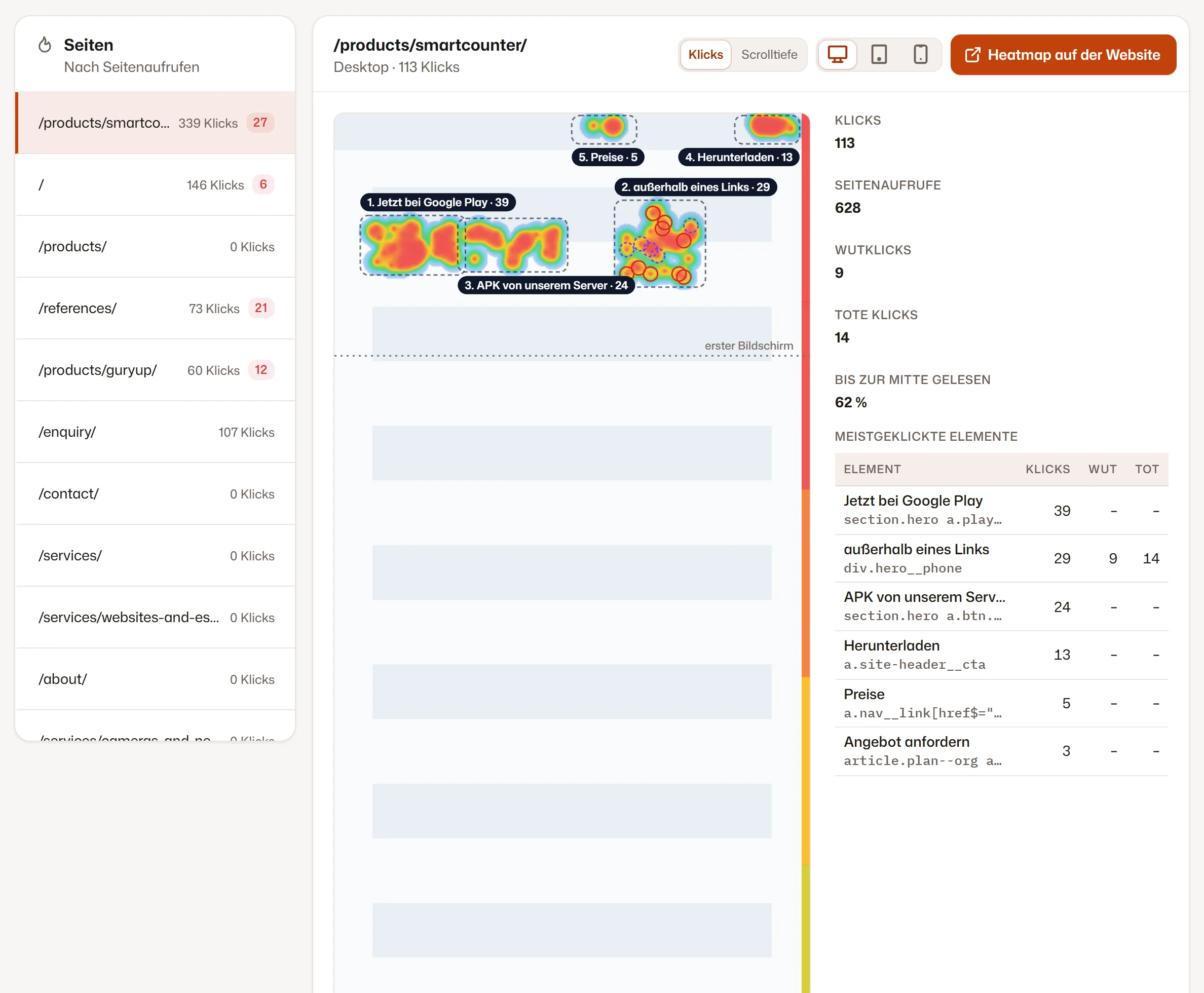Screen dimensions: 1204x993
Task: Click the ELEMENT column header
Action: pyautogui.click(x=872, y=469)
